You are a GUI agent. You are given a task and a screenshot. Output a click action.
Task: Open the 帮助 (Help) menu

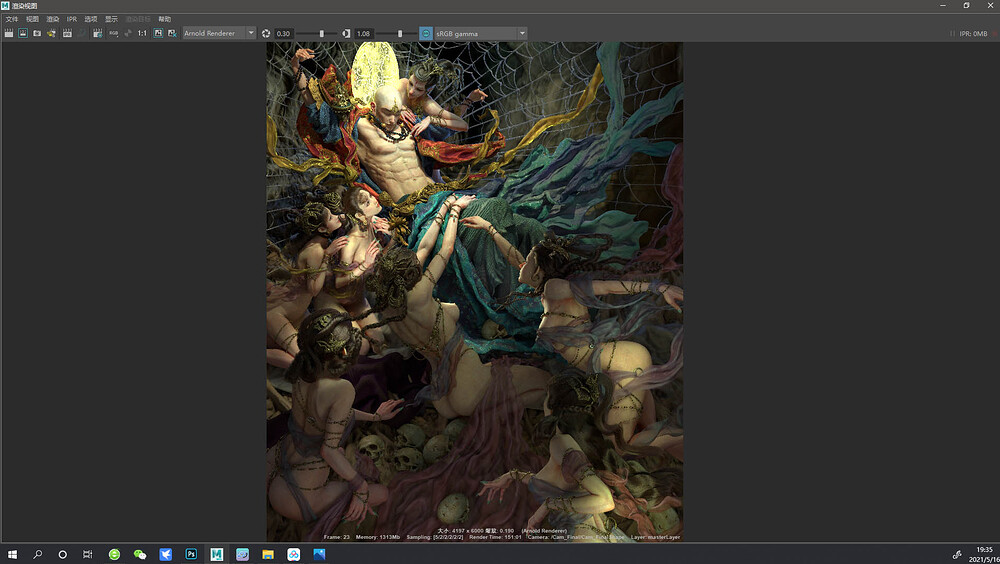165,19
